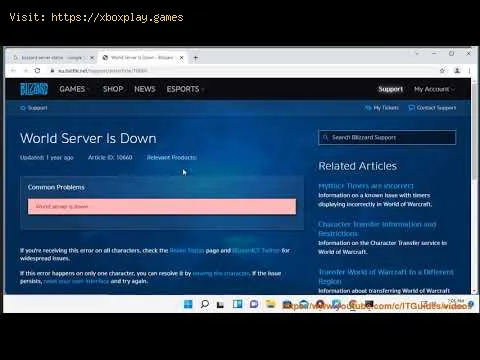Click the Relevant Products label
The image size is (480, 360).
(171, 157)
